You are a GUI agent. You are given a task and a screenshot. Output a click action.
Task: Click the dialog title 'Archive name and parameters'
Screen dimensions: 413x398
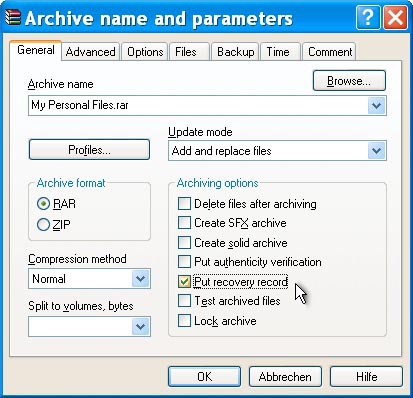click(x=159, y=19)
